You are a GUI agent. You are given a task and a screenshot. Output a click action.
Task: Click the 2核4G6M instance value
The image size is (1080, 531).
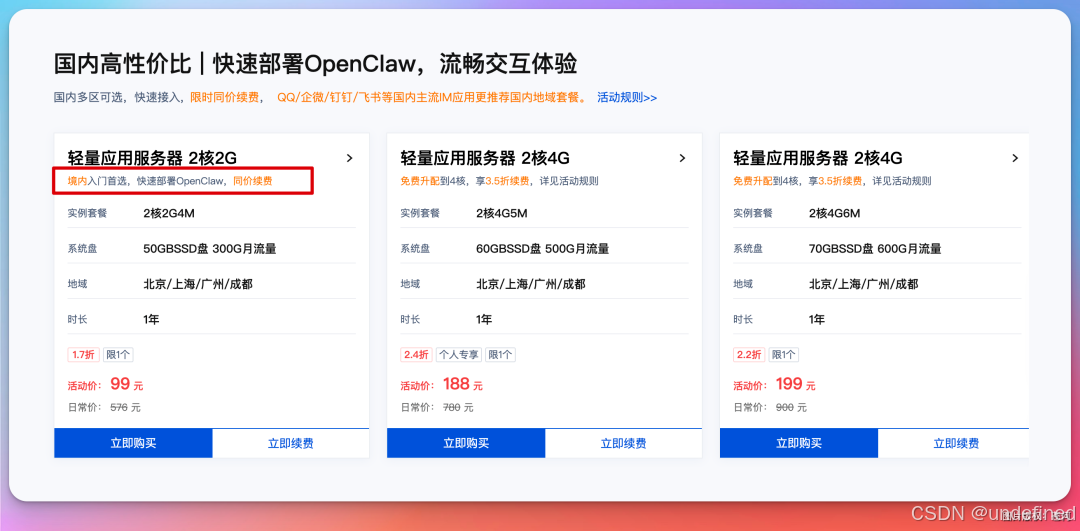[x=834, y=213]
